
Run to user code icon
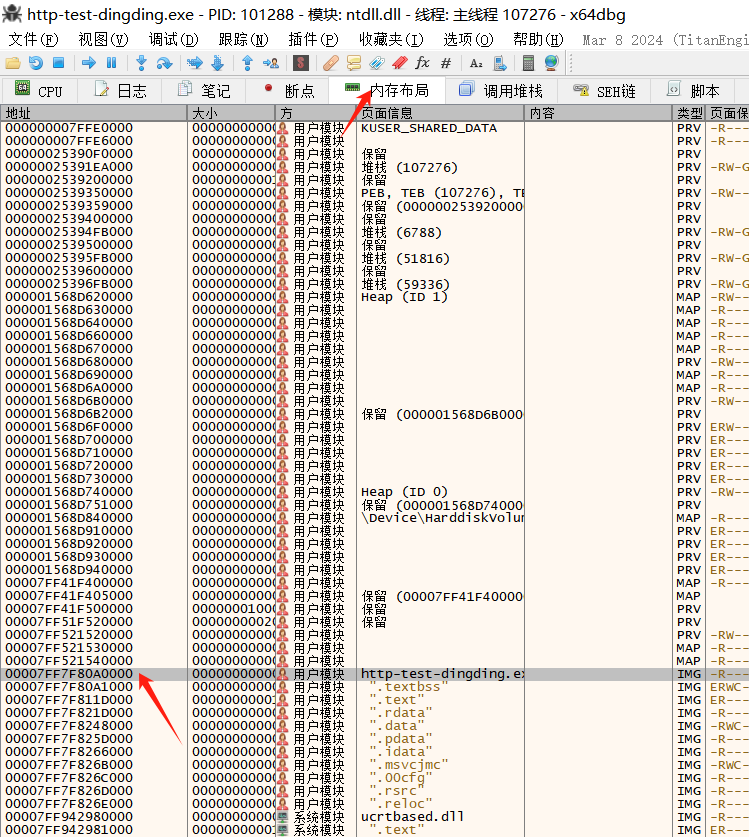click(x=271, y=63)
